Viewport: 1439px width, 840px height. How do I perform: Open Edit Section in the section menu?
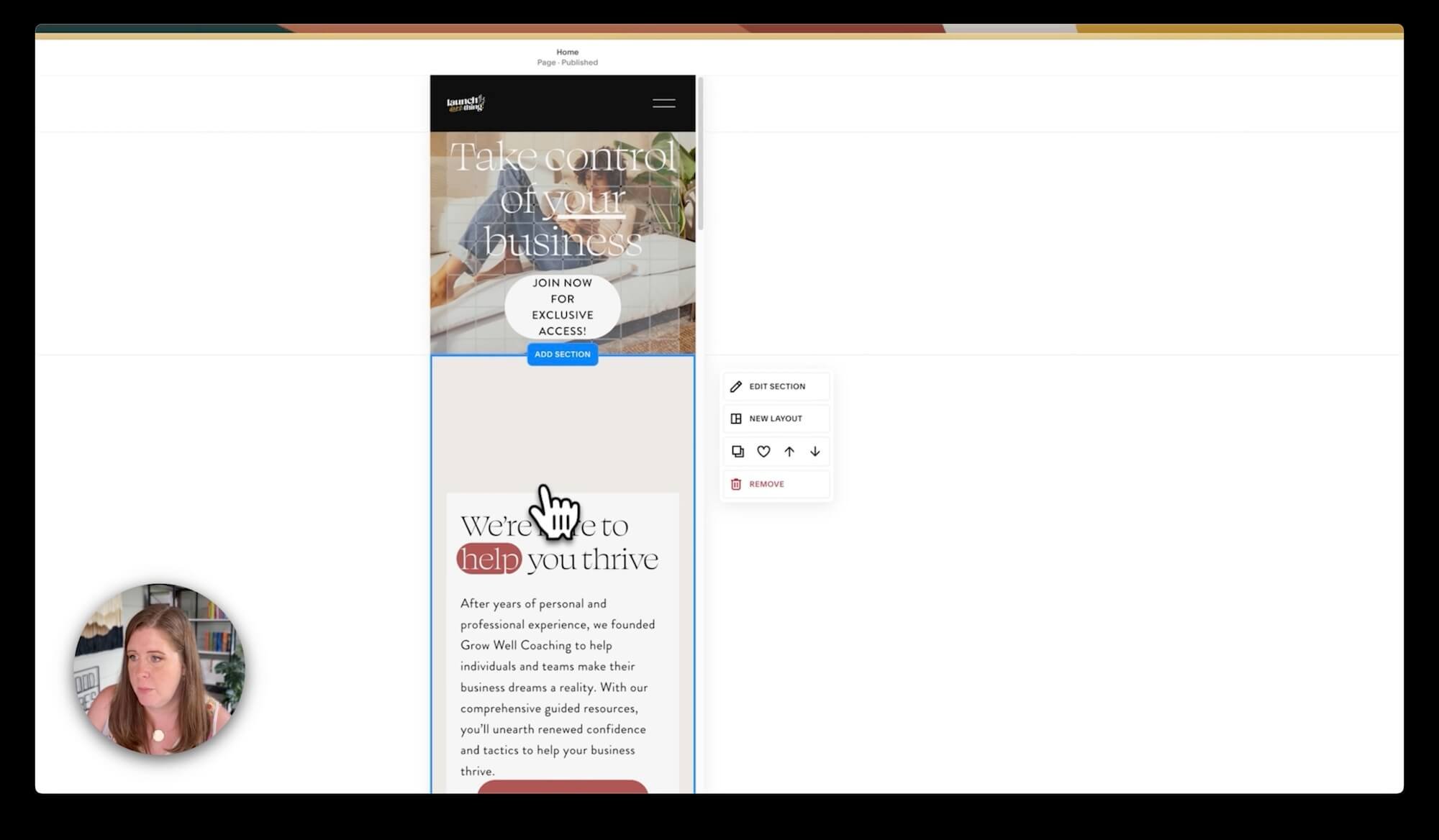[x=776, y=386]
